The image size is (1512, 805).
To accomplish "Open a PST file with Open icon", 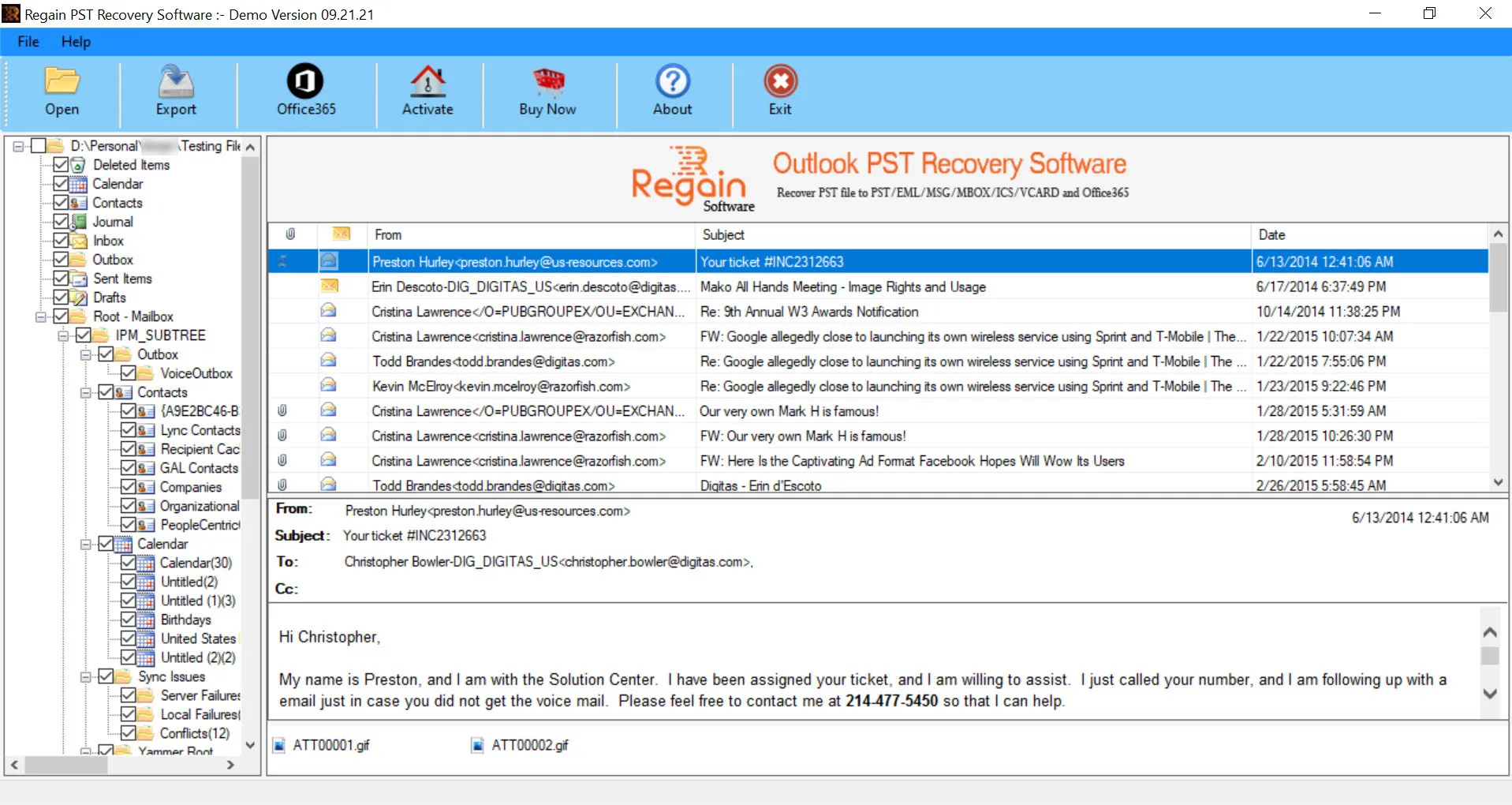I will click(62, 81).
